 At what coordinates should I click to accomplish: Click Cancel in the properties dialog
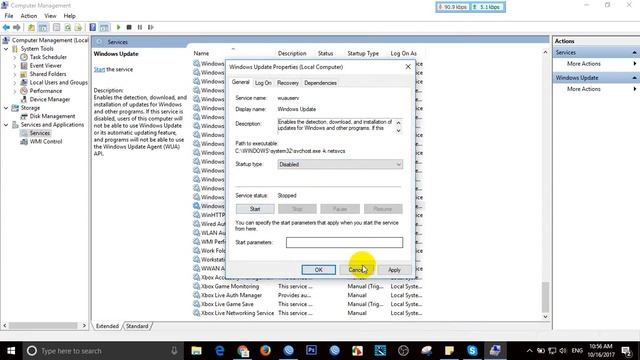tap(356, 270)
